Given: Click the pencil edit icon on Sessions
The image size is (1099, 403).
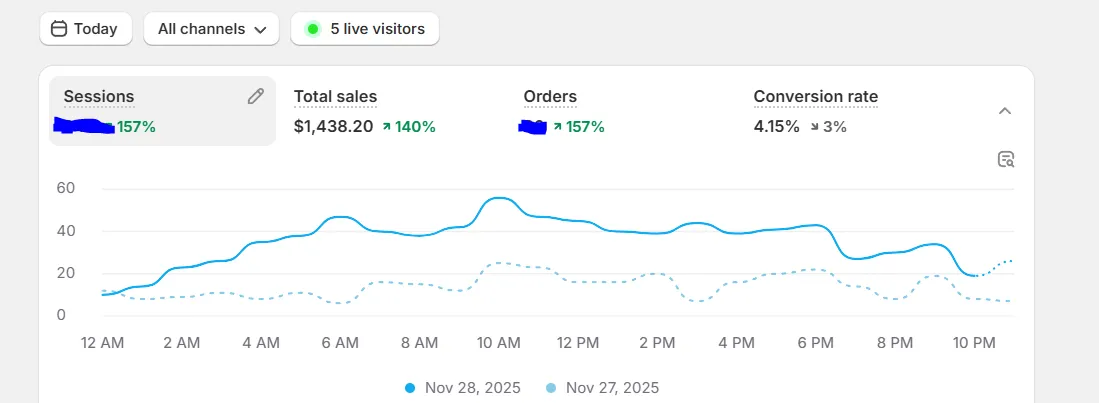Looking at the screenshot, I should pyautogui.click(x=256, y=96).
